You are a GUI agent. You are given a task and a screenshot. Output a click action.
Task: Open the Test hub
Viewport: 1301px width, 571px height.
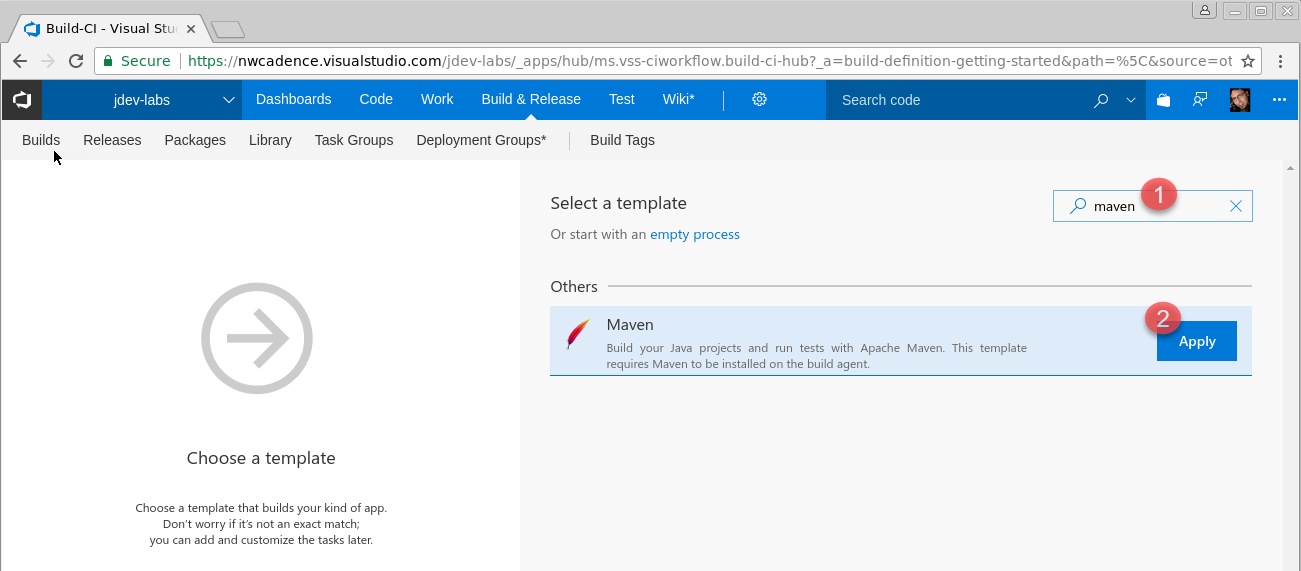(622, 99)
